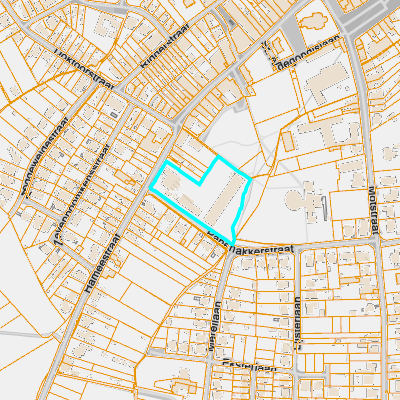Click the Molstraat street label
Screen dimensions: 400x400
(374, 210)
